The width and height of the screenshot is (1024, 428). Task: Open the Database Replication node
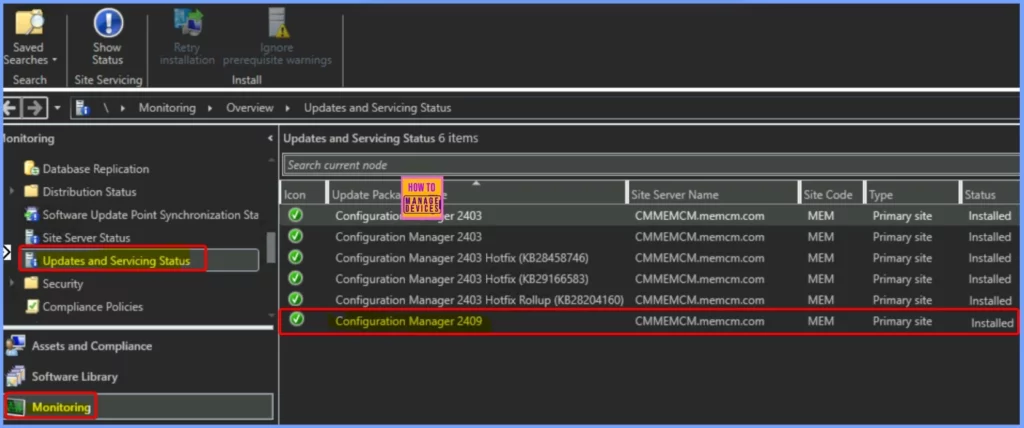pyautogui.click(x=95, y=169)
